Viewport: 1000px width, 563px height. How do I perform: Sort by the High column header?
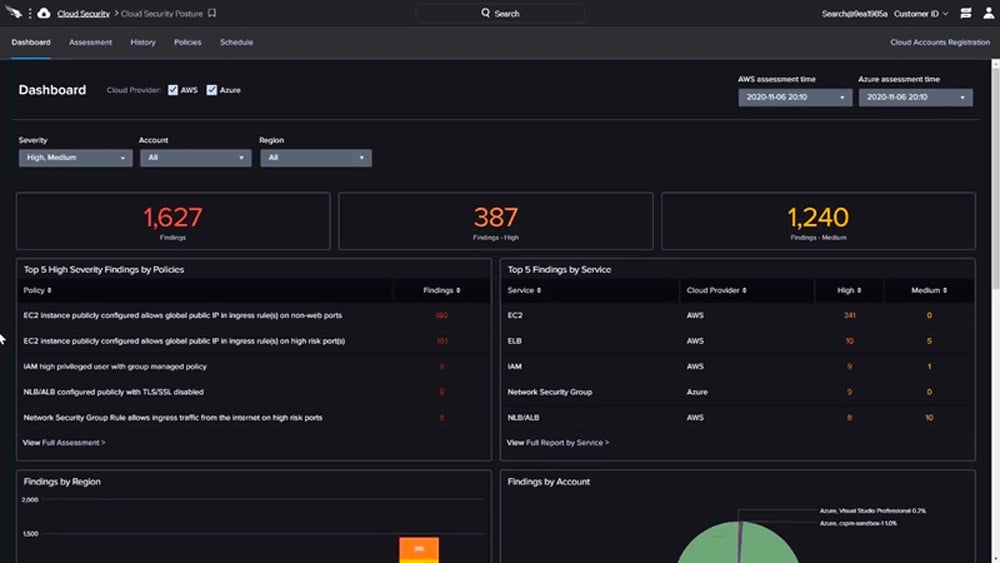(x=849, y=290)
